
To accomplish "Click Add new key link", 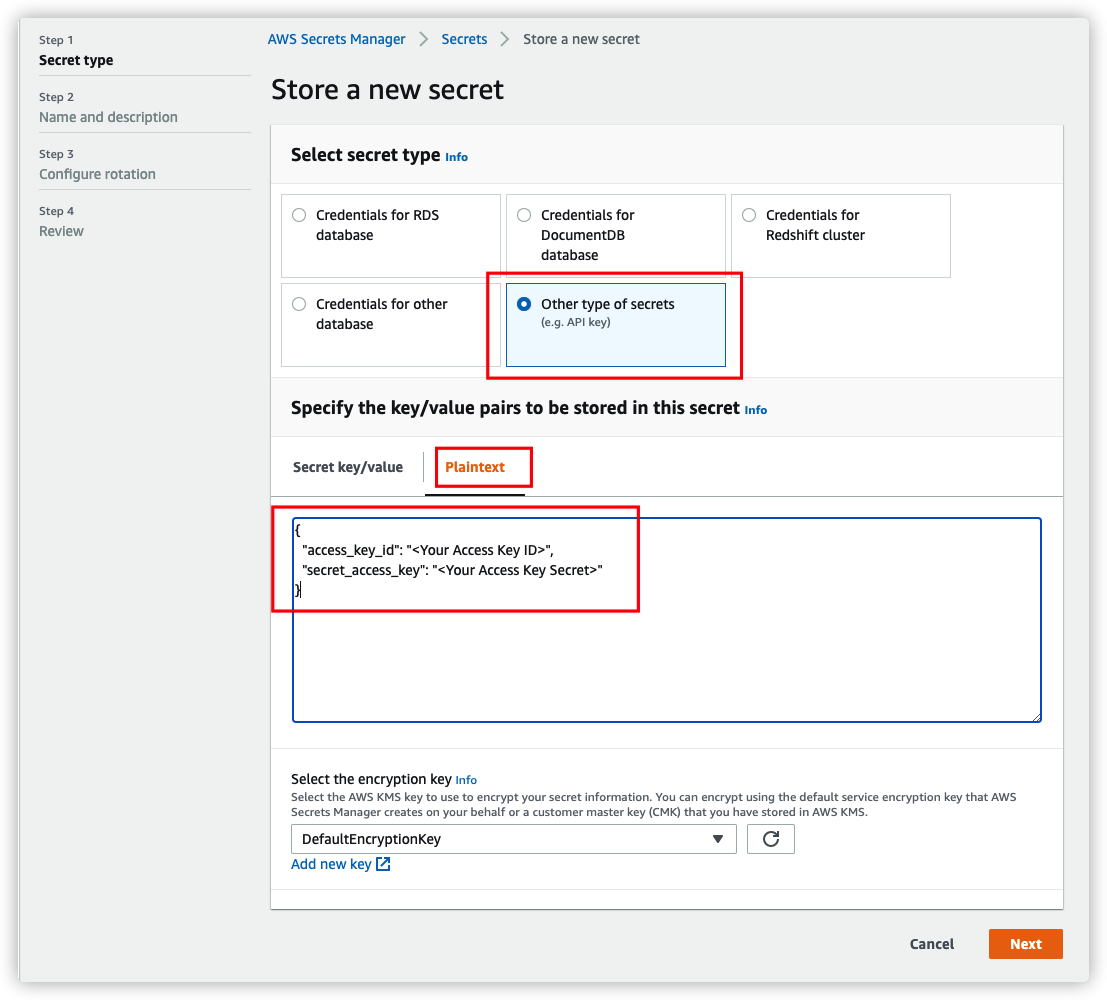I will point(331,864).
